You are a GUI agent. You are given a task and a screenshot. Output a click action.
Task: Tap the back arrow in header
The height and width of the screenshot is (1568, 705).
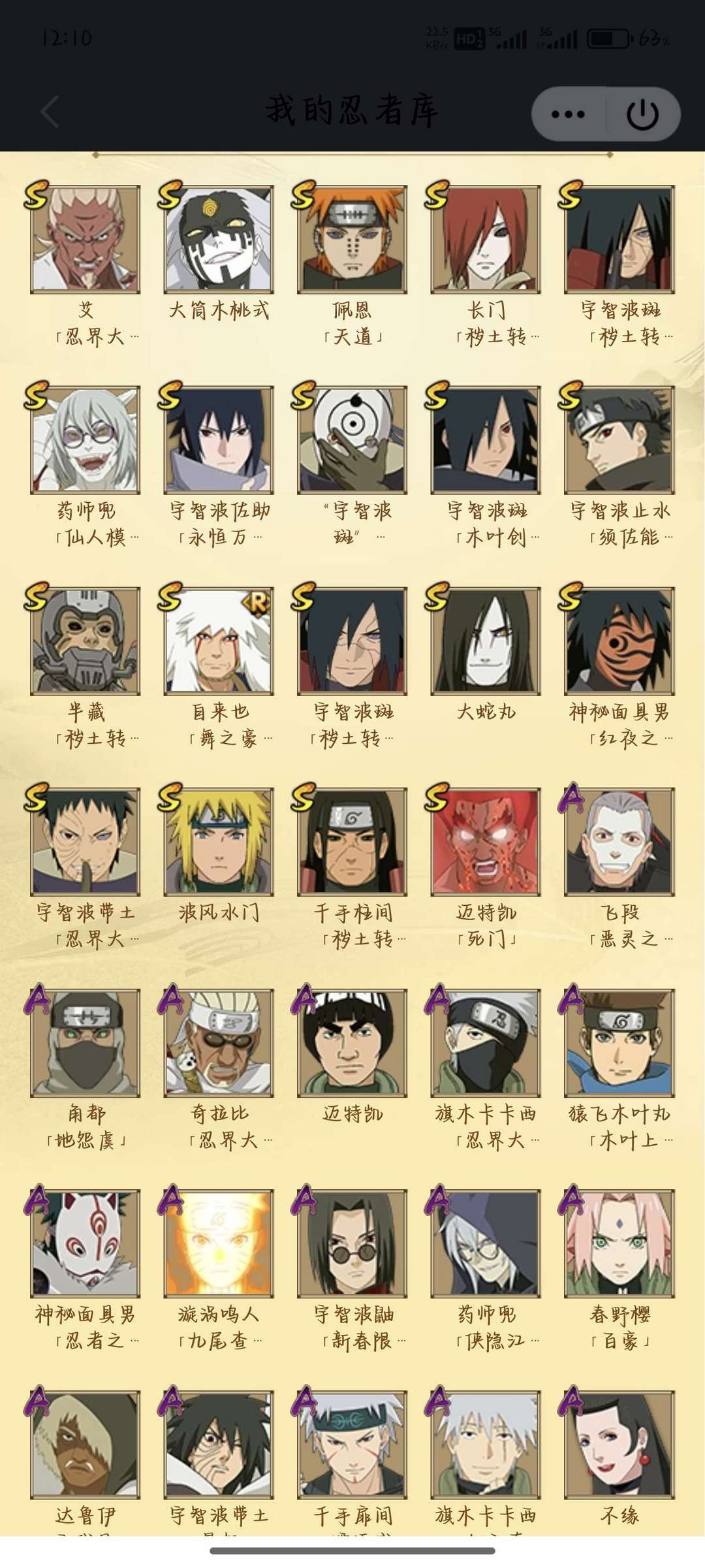click(x=50, y=111)
